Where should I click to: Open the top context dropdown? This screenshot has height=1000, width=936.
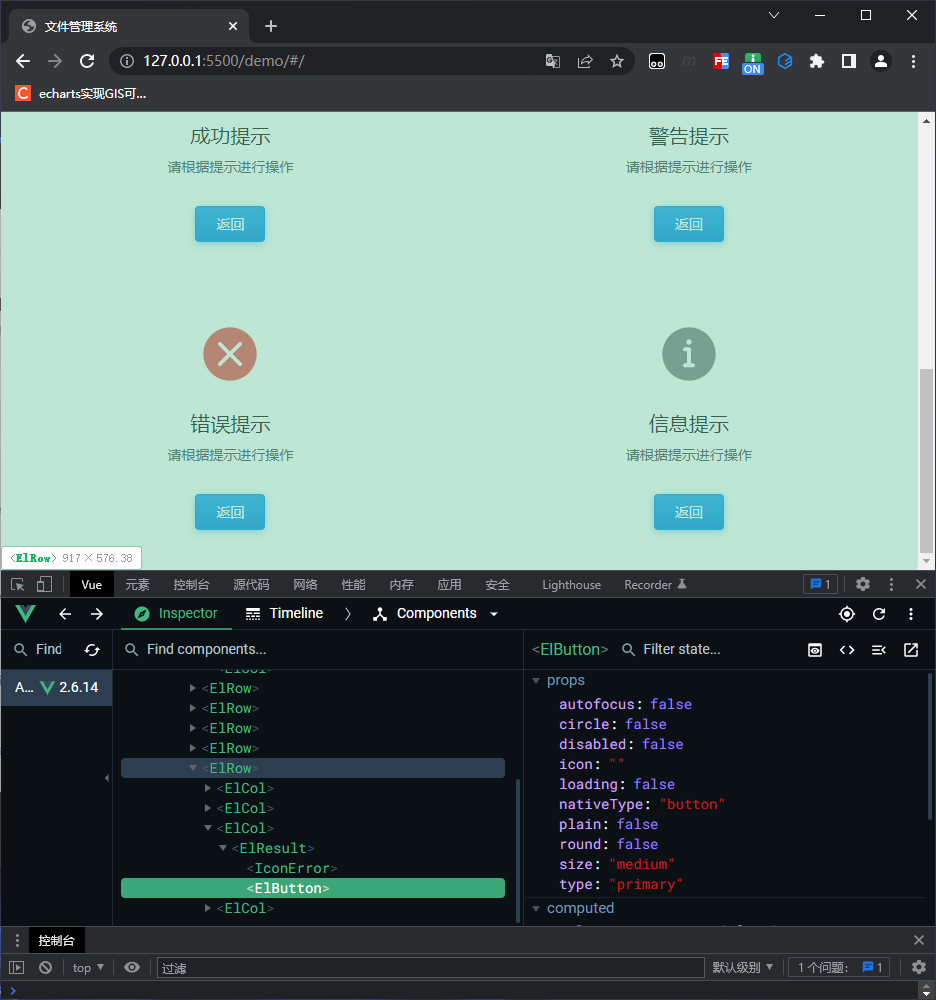point(88,967)
